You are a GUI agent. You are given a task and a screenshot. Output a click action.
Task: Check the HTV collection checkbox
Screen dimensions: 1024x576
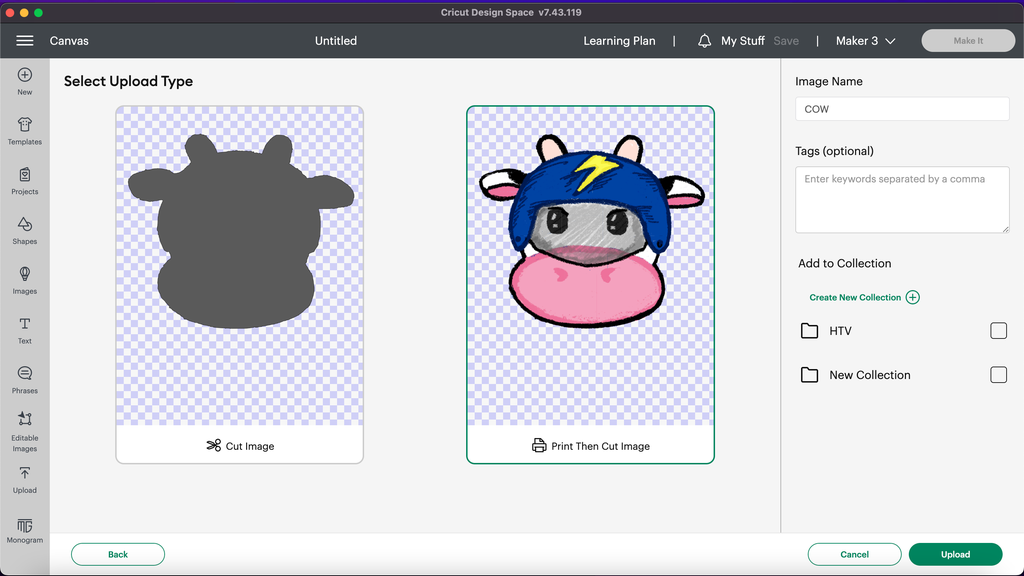pos(998,331)
